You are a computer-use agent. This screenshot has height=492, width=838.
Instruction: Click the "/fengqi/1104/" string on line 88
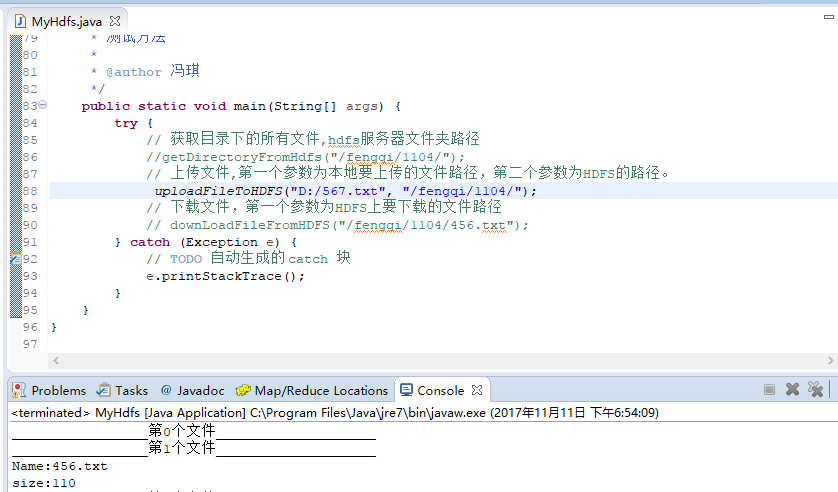[x=462, y=191]
